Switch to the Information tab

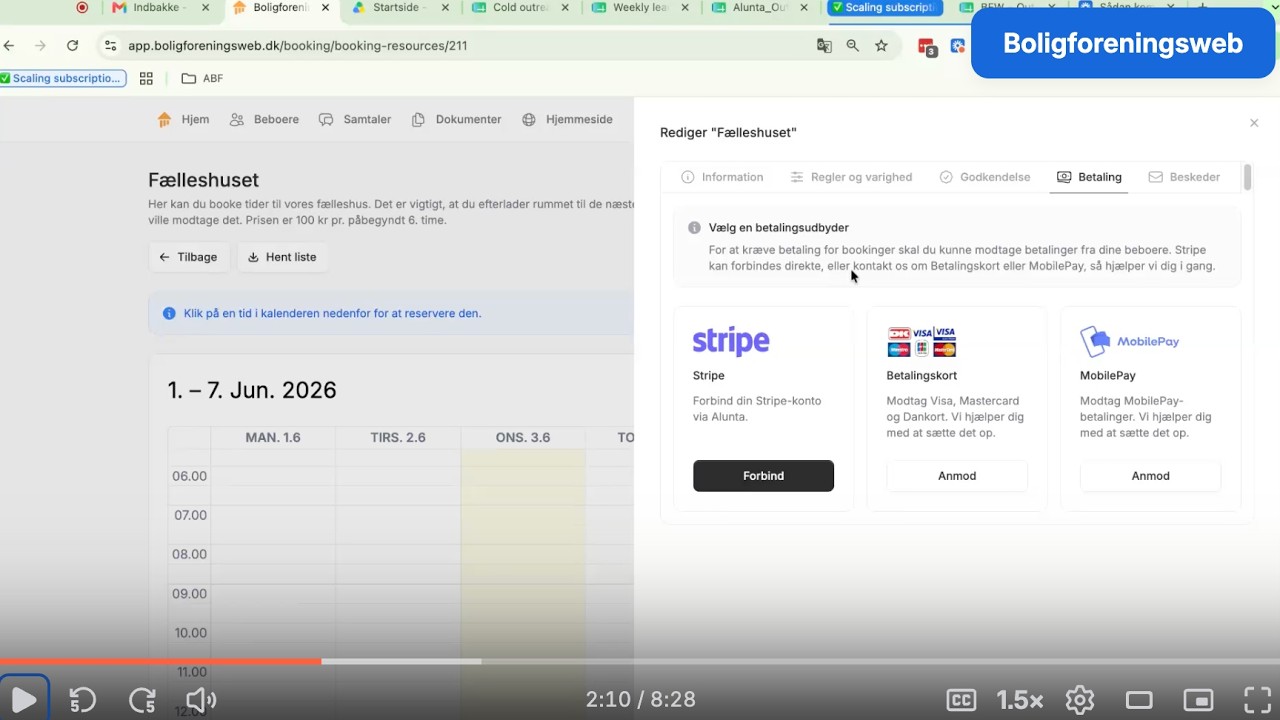pyautogui.click(x=722, y=177)
